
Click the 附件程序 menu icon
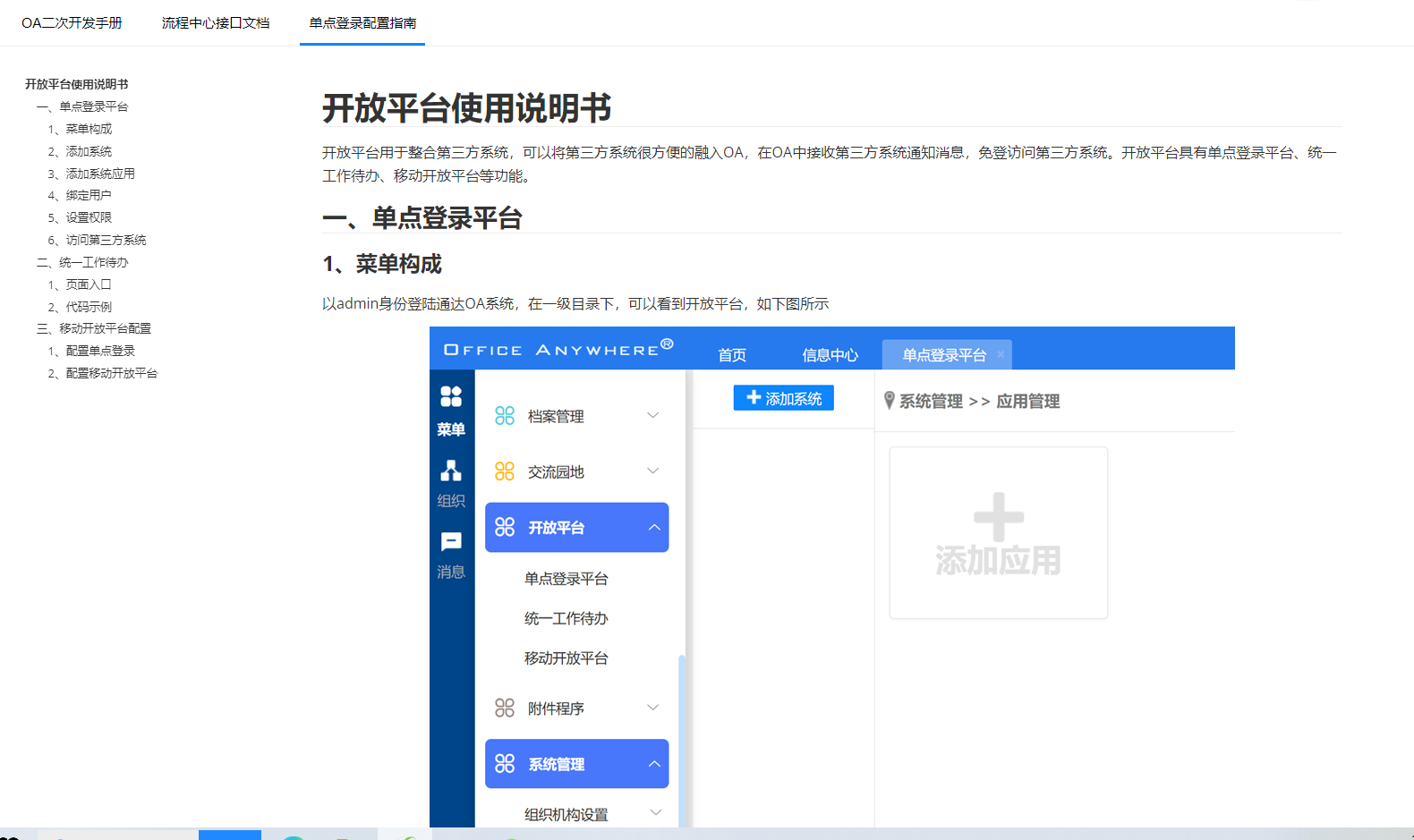(505, 708)
